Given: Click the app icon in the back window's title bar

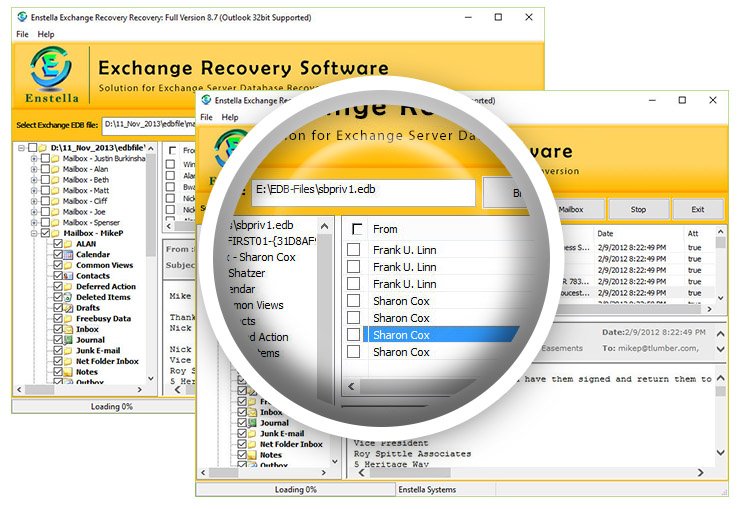Looking at the screenshot, I should pos(22,17).
